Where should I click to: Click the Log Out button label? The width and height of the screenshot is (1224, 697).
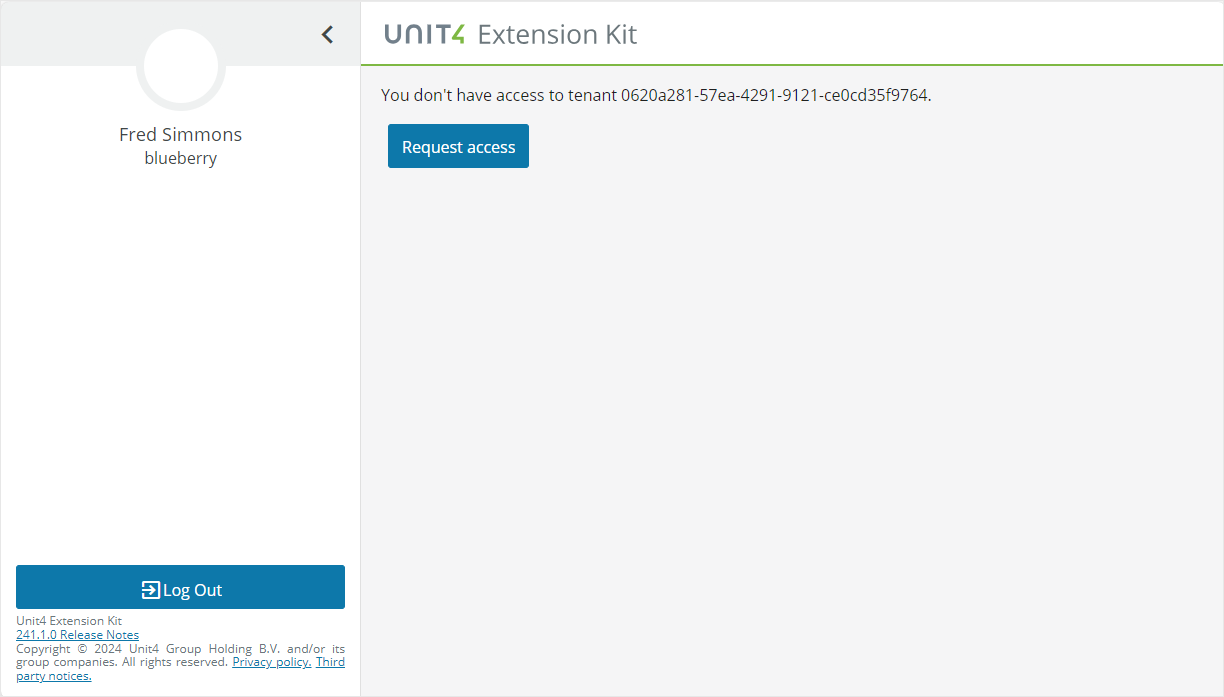192,590
